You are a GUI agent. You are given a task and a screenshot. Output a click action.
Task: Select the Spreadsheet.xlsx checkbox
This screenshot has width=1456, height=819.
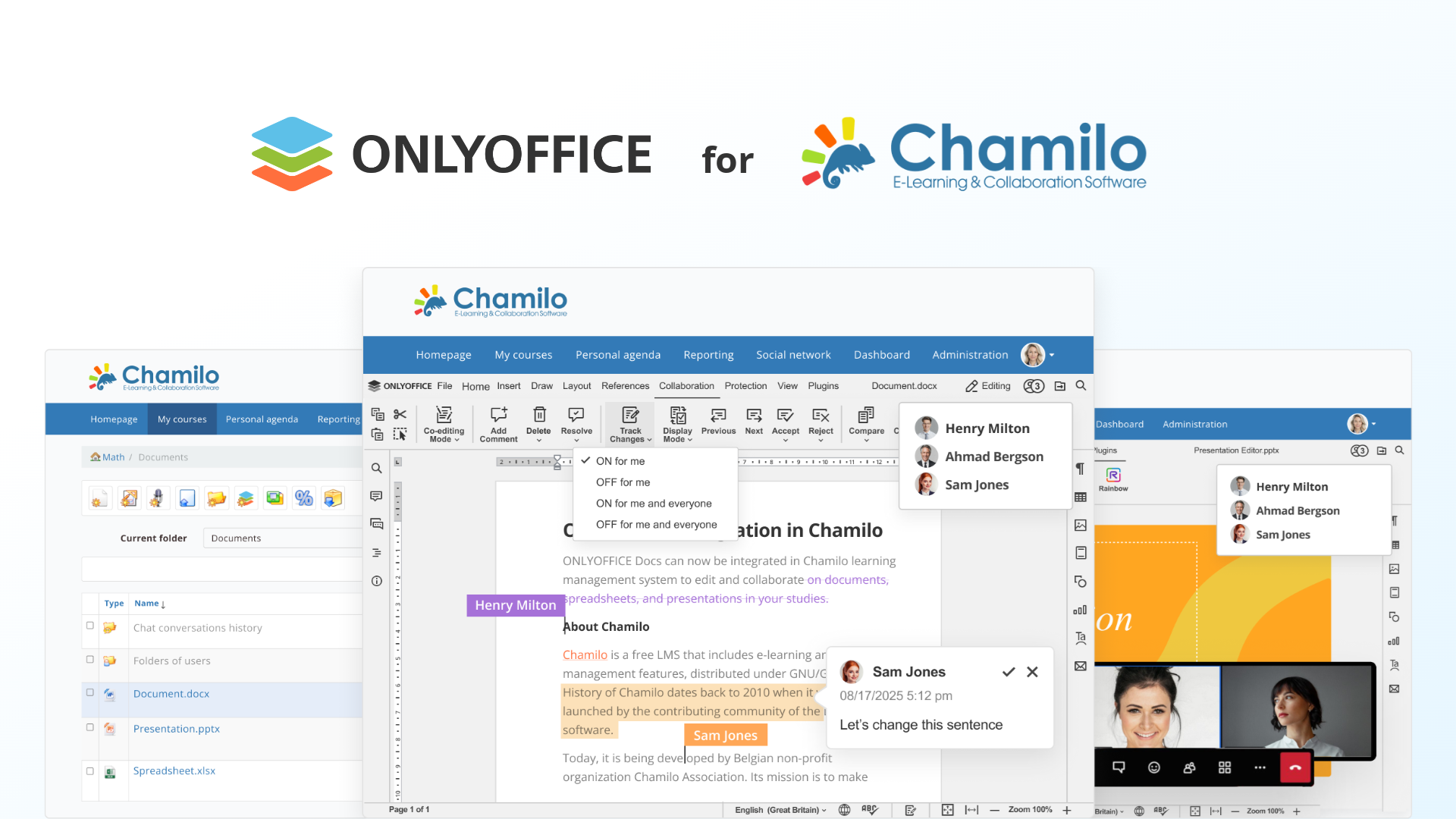(90, 771)
